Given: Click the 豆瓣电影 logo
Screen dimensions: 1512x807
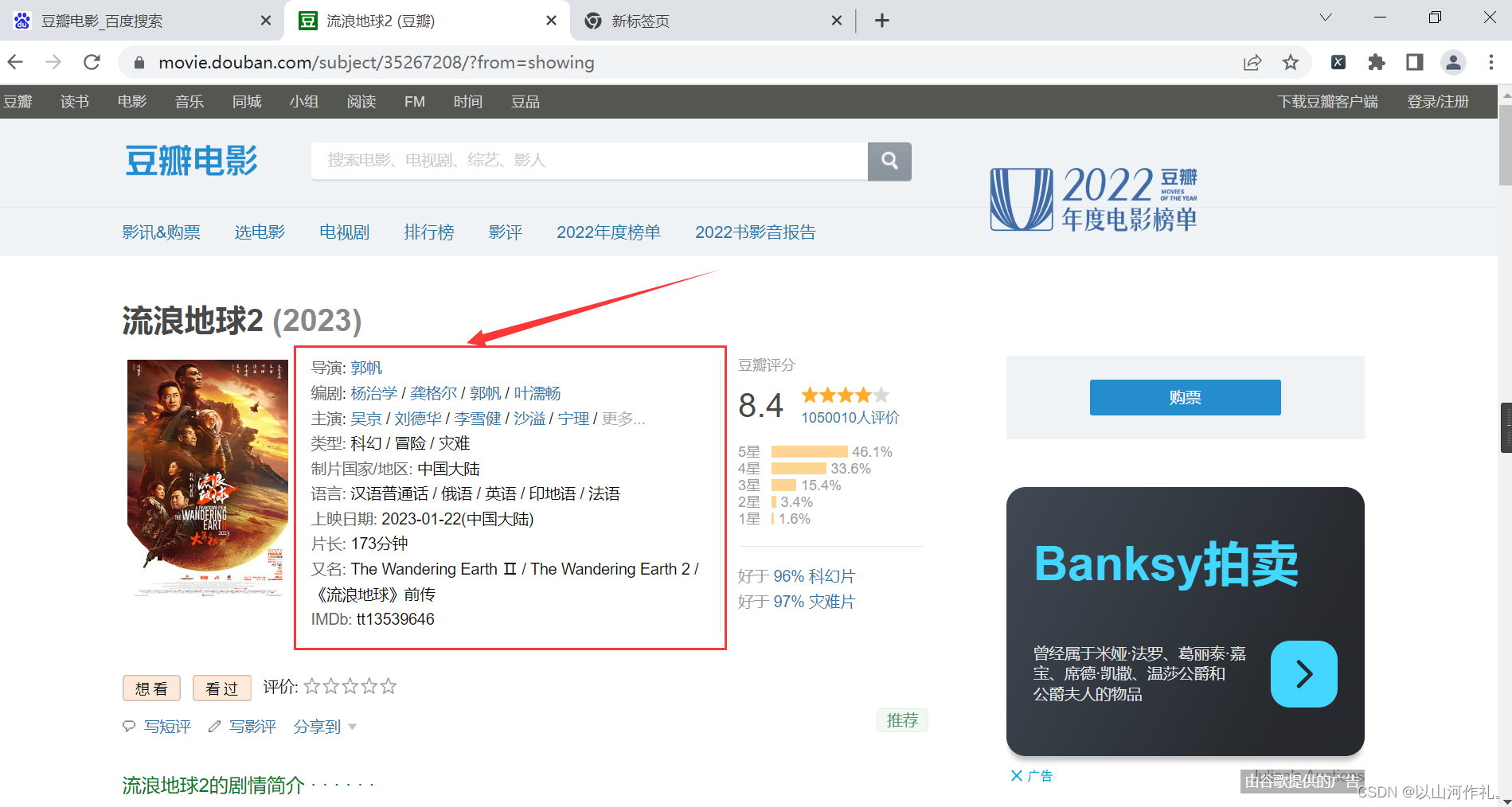Looking at the screenshot, I should click(x=191, y=161).
